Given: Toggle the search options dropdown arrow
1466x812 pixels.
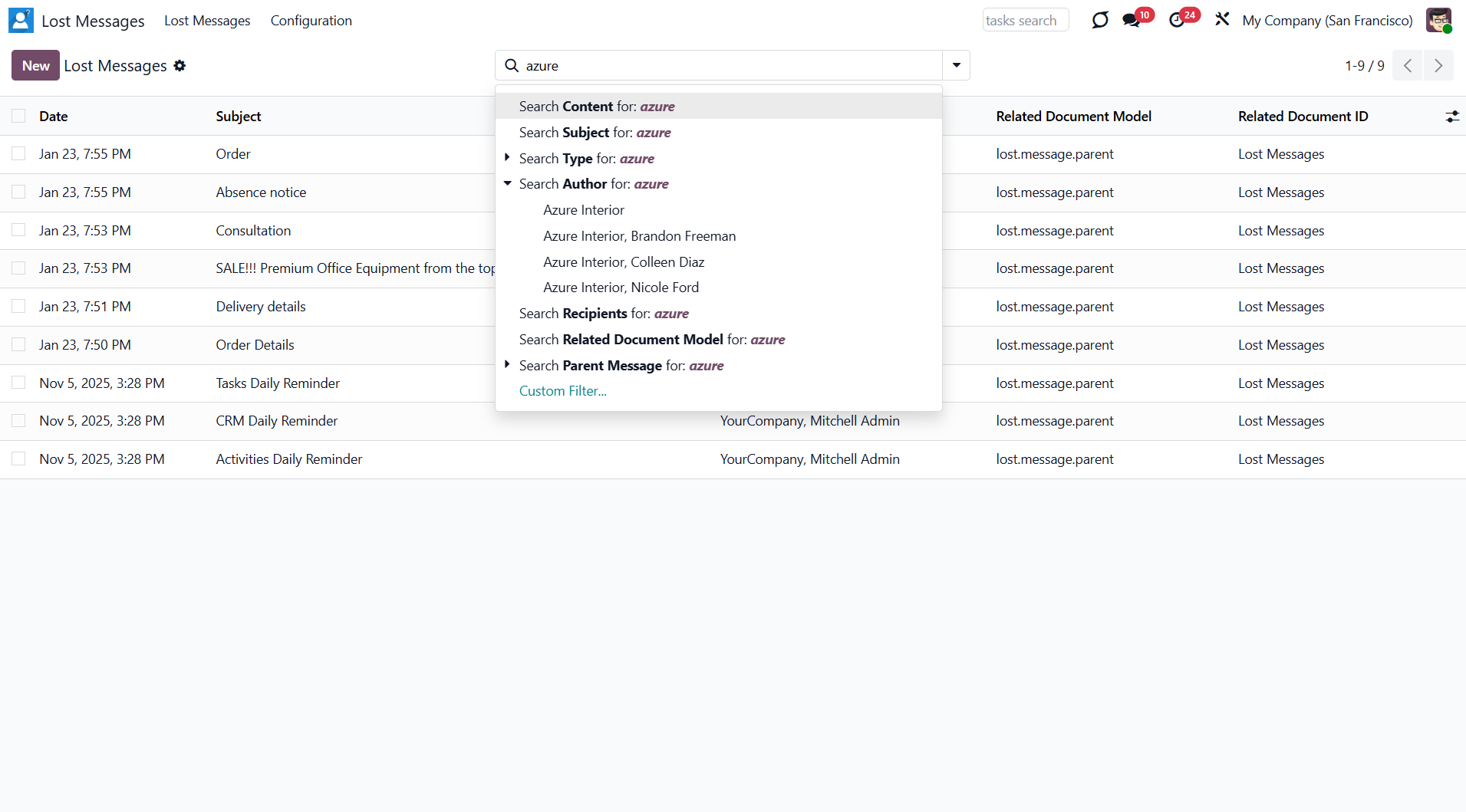Looking at the screenshot, I should (956, 66).
